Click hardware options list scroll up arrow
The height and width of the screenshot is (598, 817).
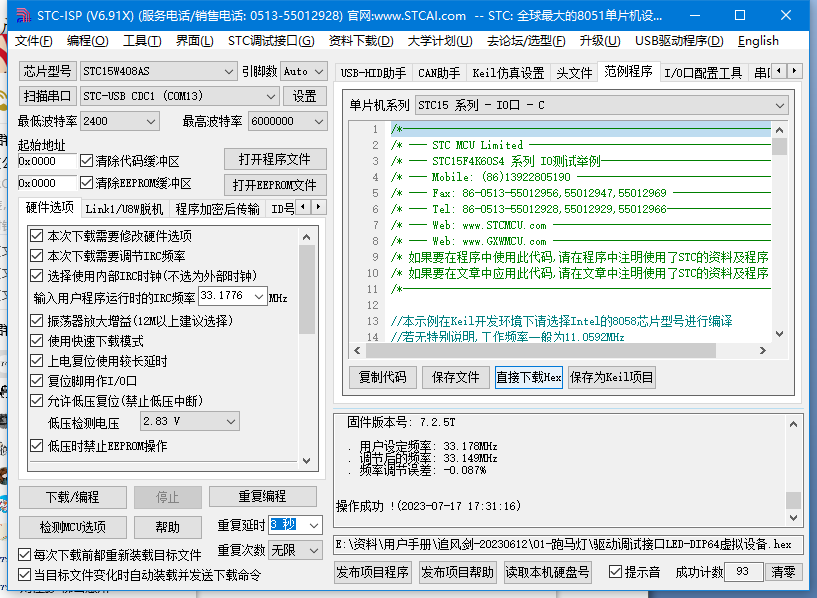tap(306, 238)
